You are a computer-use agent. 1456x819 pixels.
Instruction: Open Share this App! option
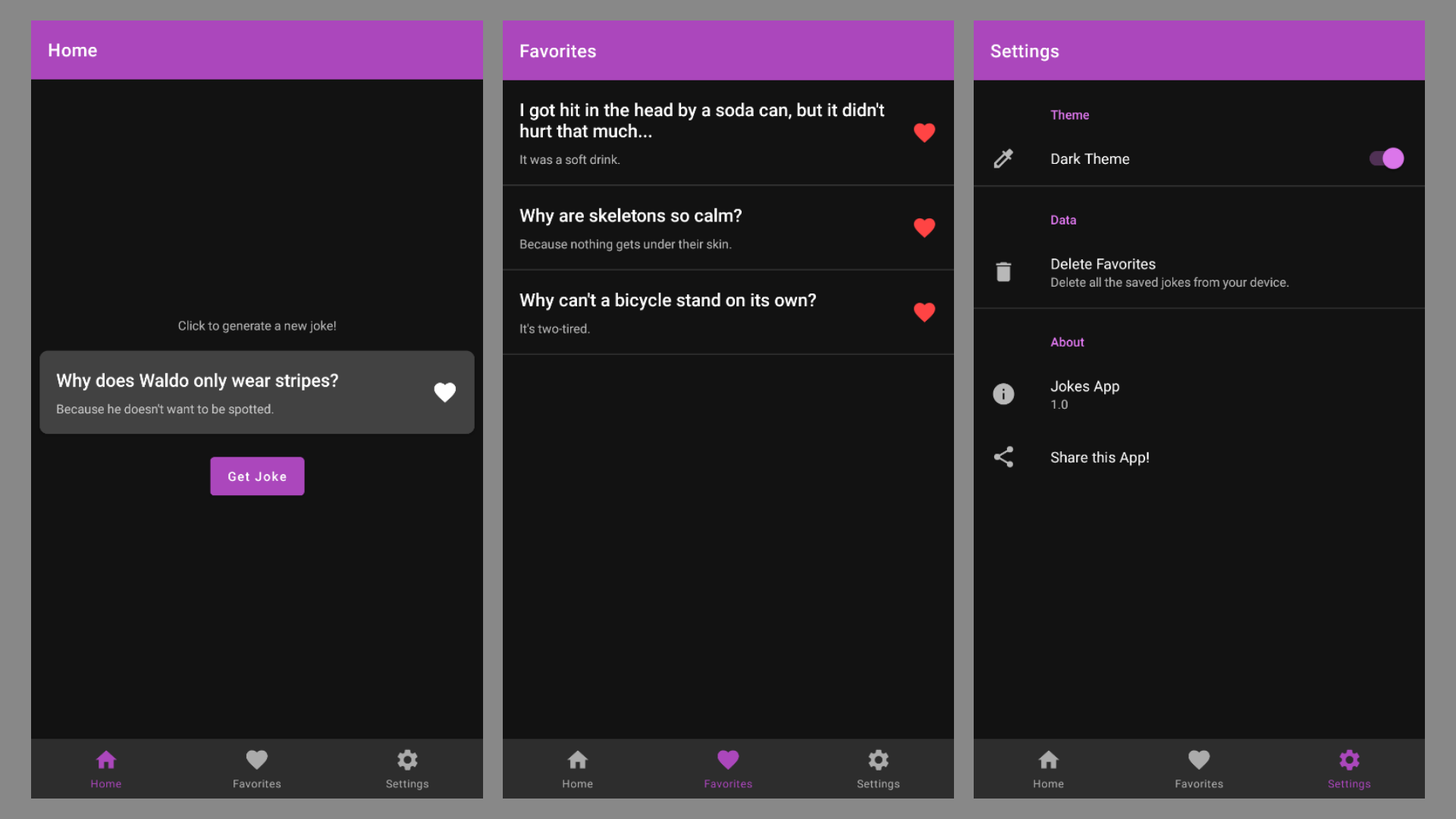click(x=1100, y=457)
